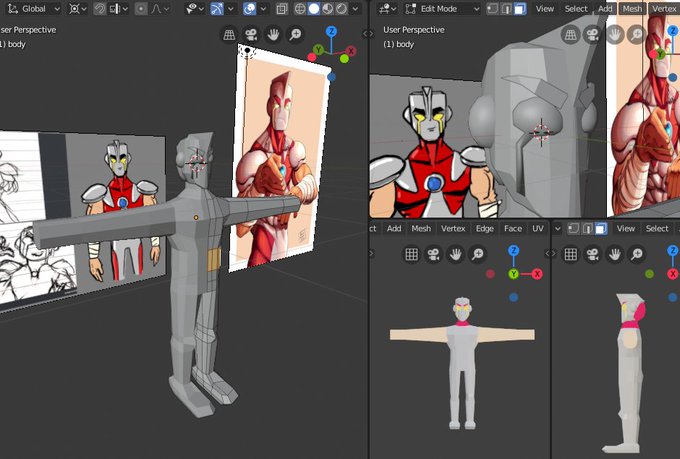Open the viewport shading options dropdown
Image resolution: width=680 pixels, height=459 pixels.
point(355,9)
